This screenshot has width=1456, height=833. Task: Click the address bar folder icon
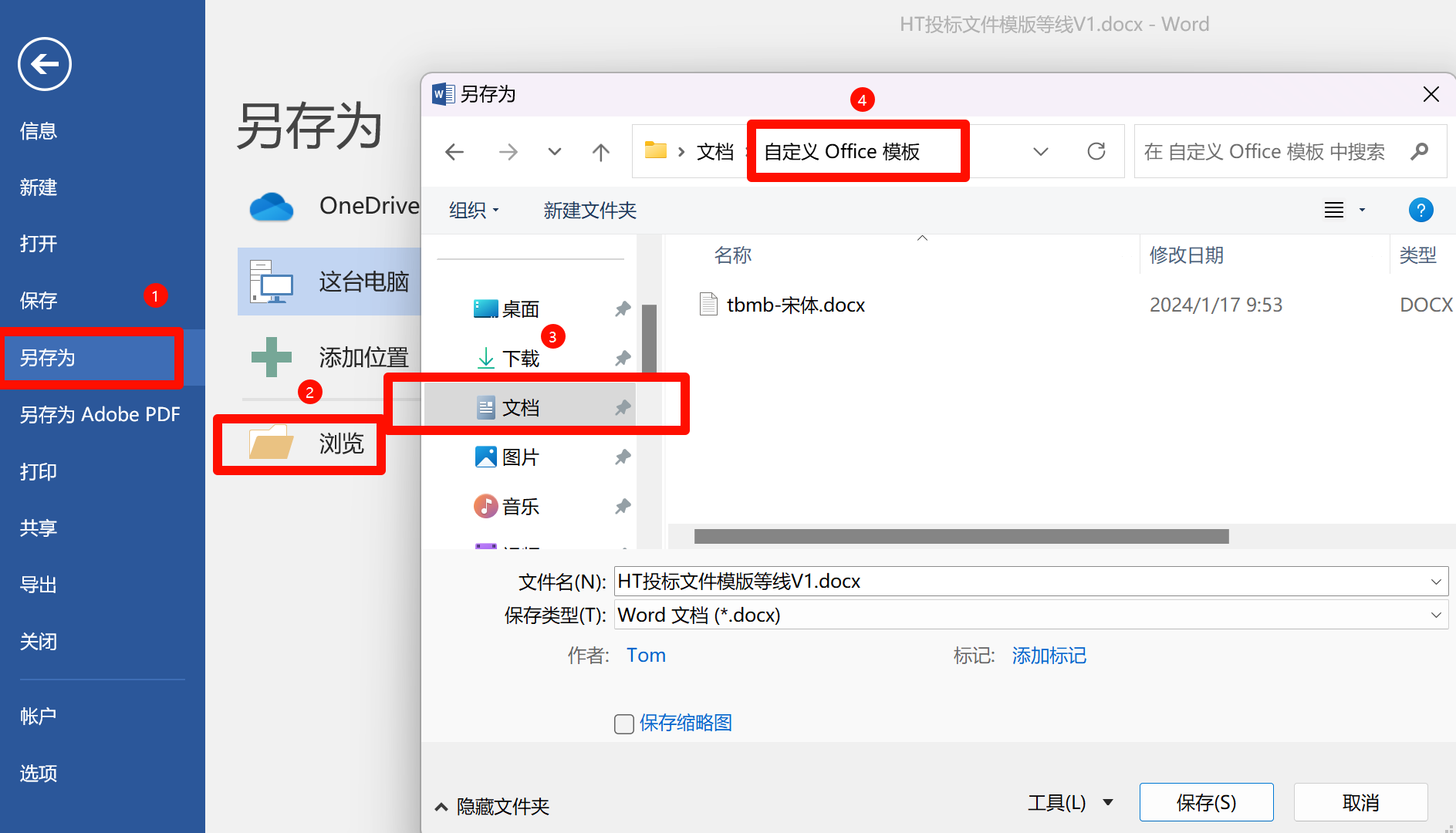(655, 150)
